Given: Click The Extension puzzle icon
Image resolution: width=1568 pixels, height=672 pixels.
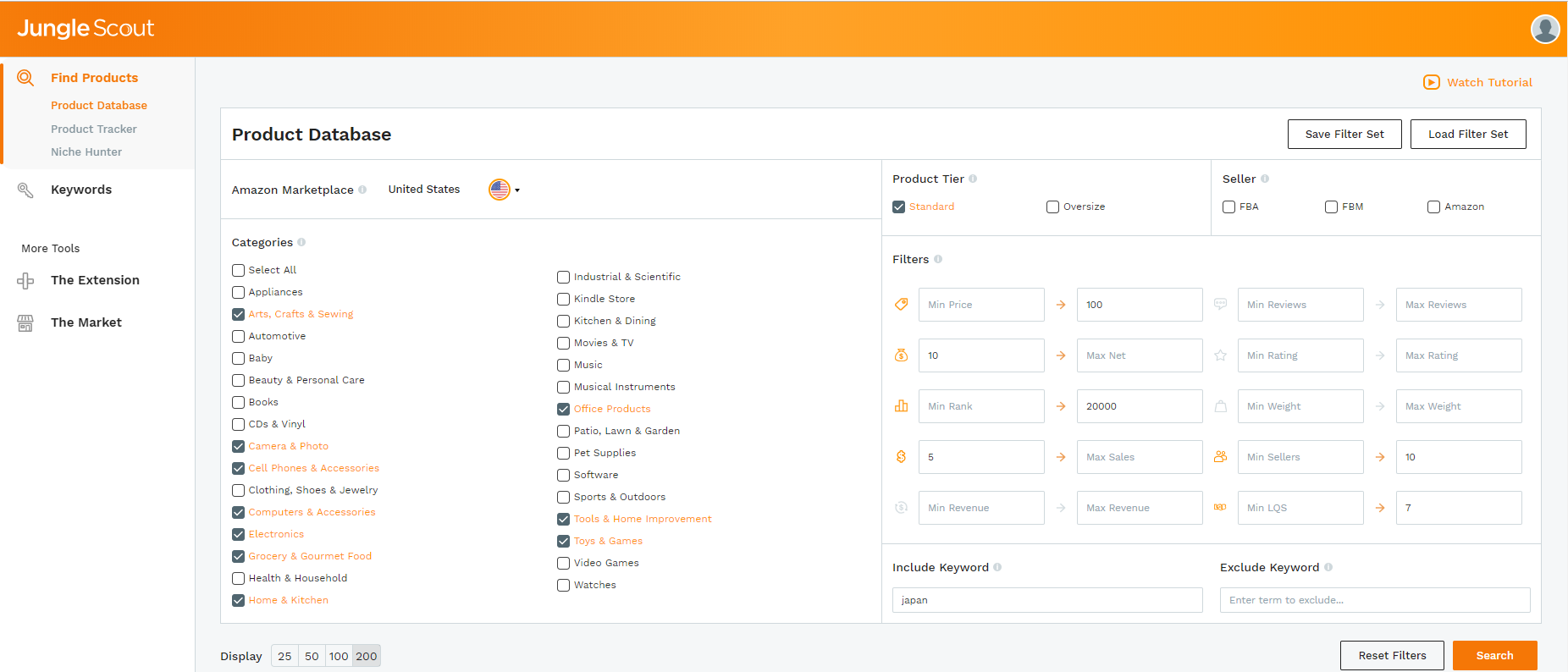Looking at the screenshot, I should click(x=25, y=280).
